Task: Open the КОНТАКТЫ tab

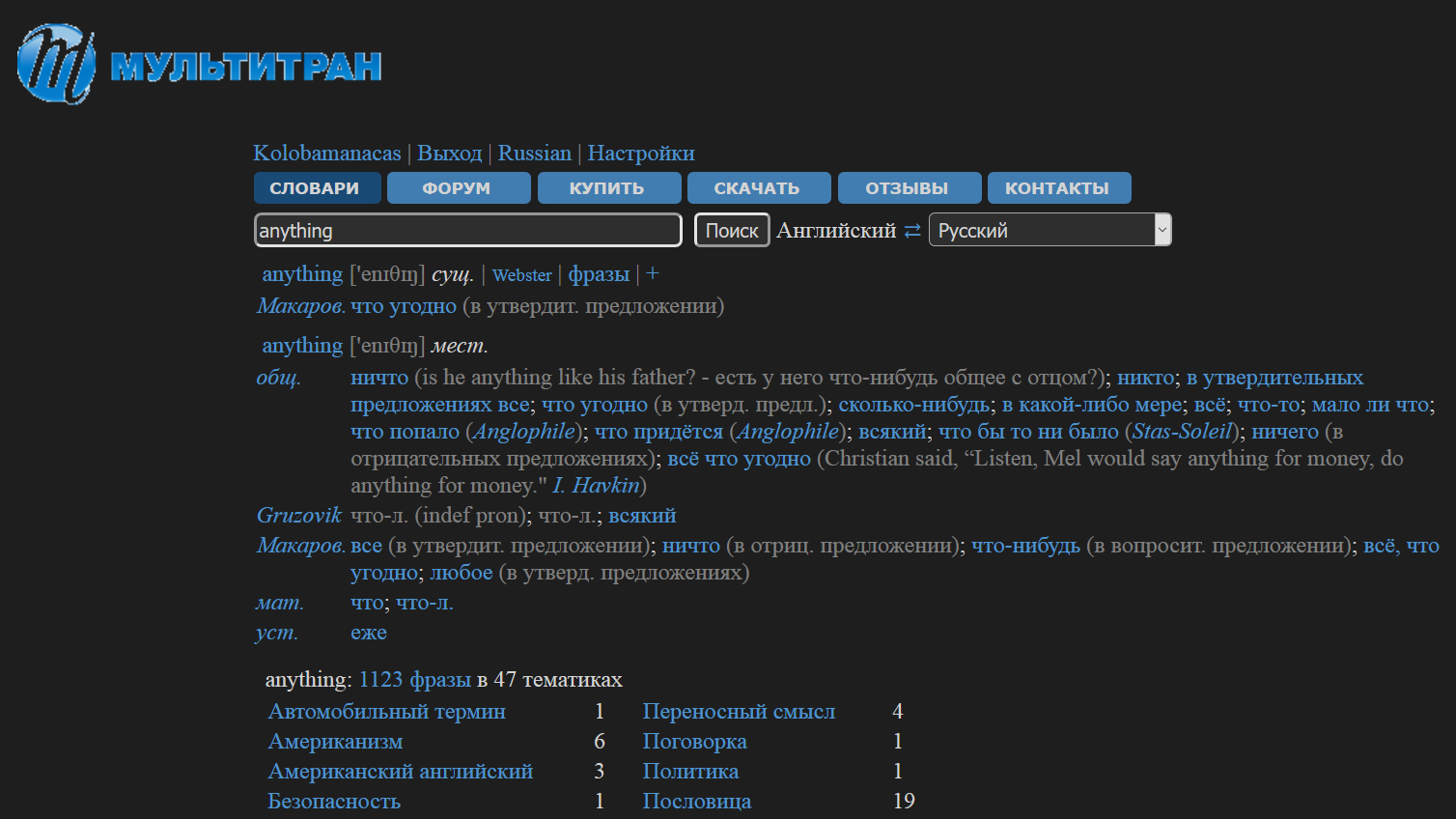Action: 1059,188
